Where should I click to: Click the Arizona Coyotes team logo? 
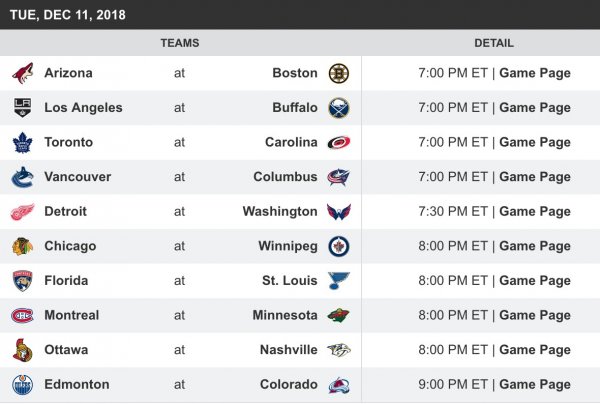point(22,73)
